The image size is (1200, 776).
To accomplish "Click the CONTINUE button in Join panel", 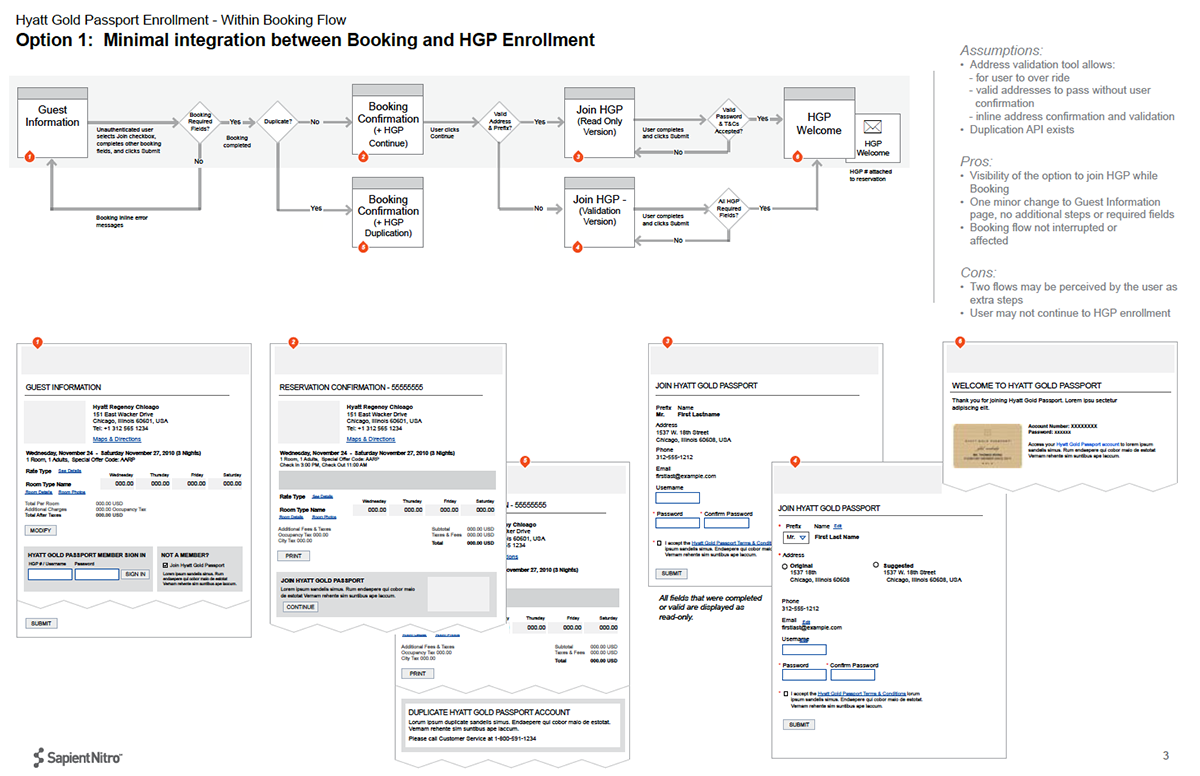I will [300, 607].
